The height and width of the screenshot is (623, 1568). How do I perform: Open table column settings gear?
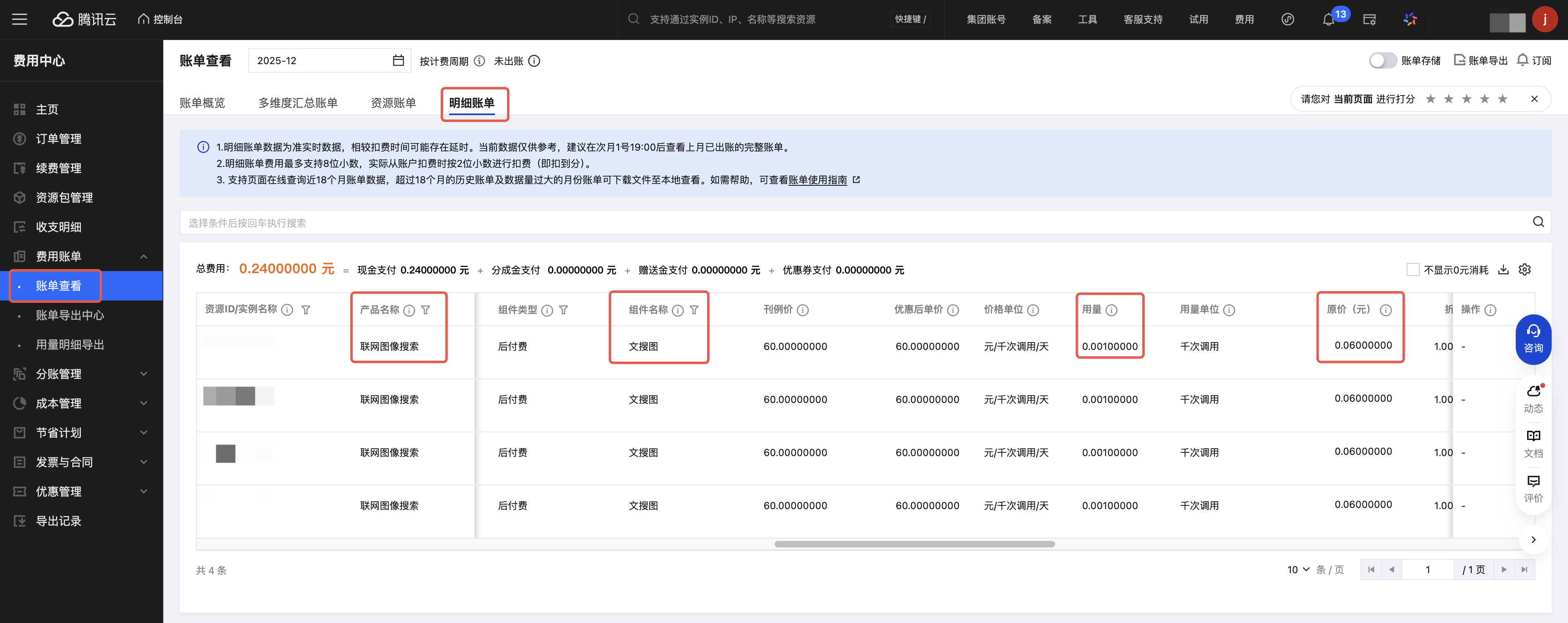tap(1524, 269)
